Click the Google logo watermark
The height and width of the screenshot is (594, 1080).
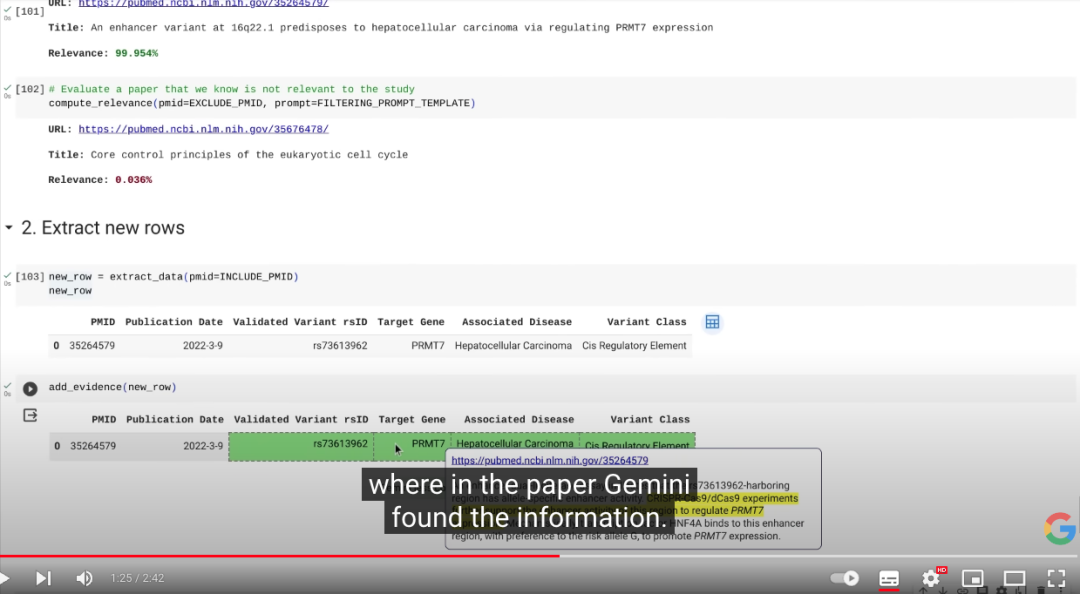click(1060, 528)
